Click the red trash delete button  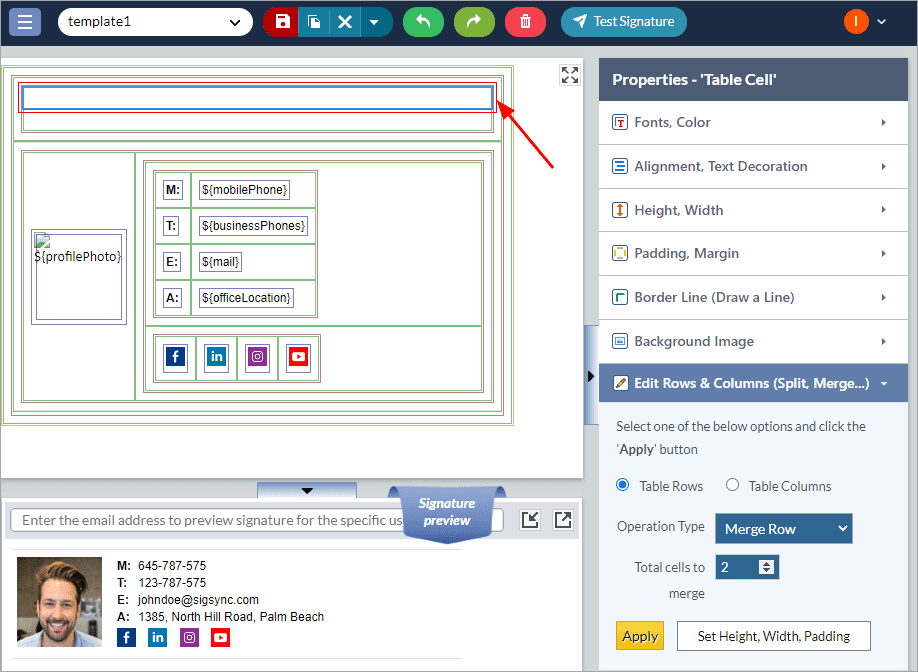(525, 22)
